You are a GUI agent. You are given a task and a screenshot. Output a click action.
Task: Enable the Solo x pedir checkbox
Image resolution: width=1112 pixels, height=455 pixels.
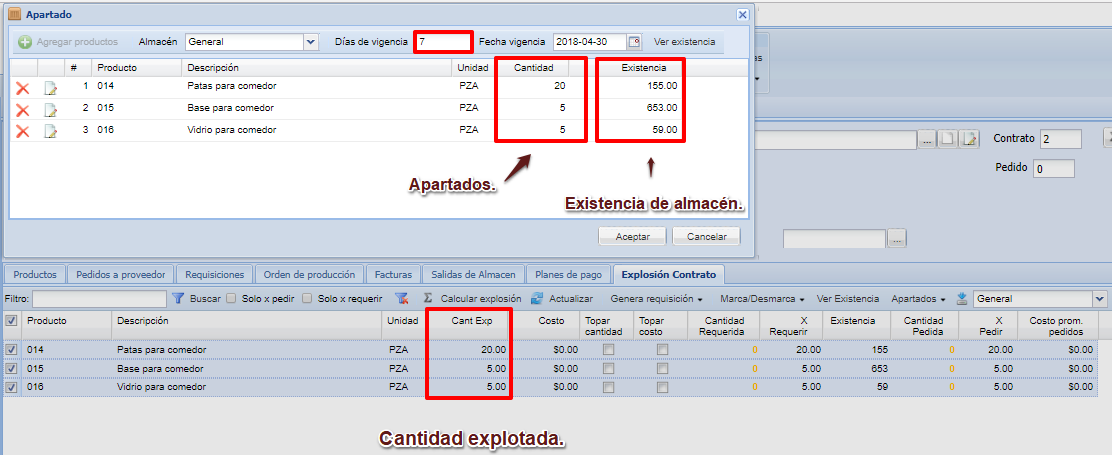[x=231, y=298]
